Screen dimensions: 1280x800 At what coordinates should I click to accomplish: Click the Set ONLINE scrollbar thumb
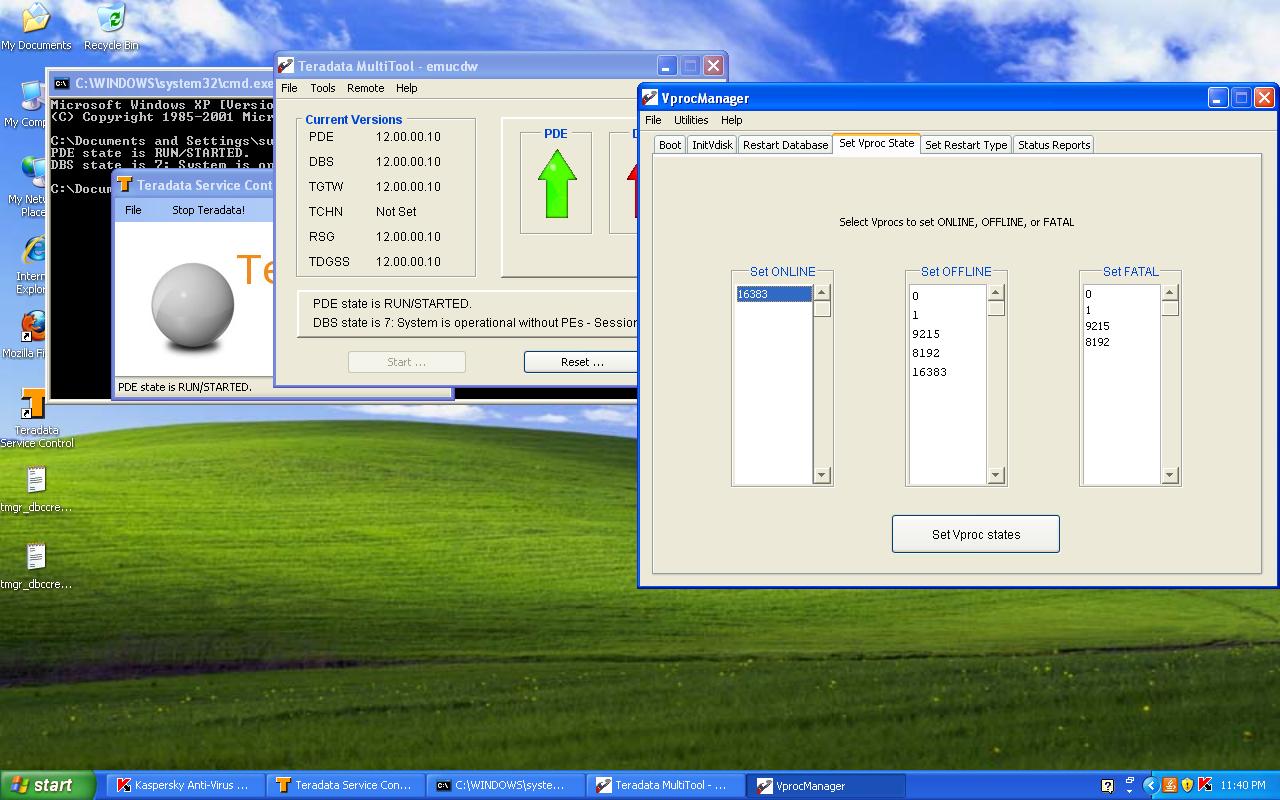[822, 309]
